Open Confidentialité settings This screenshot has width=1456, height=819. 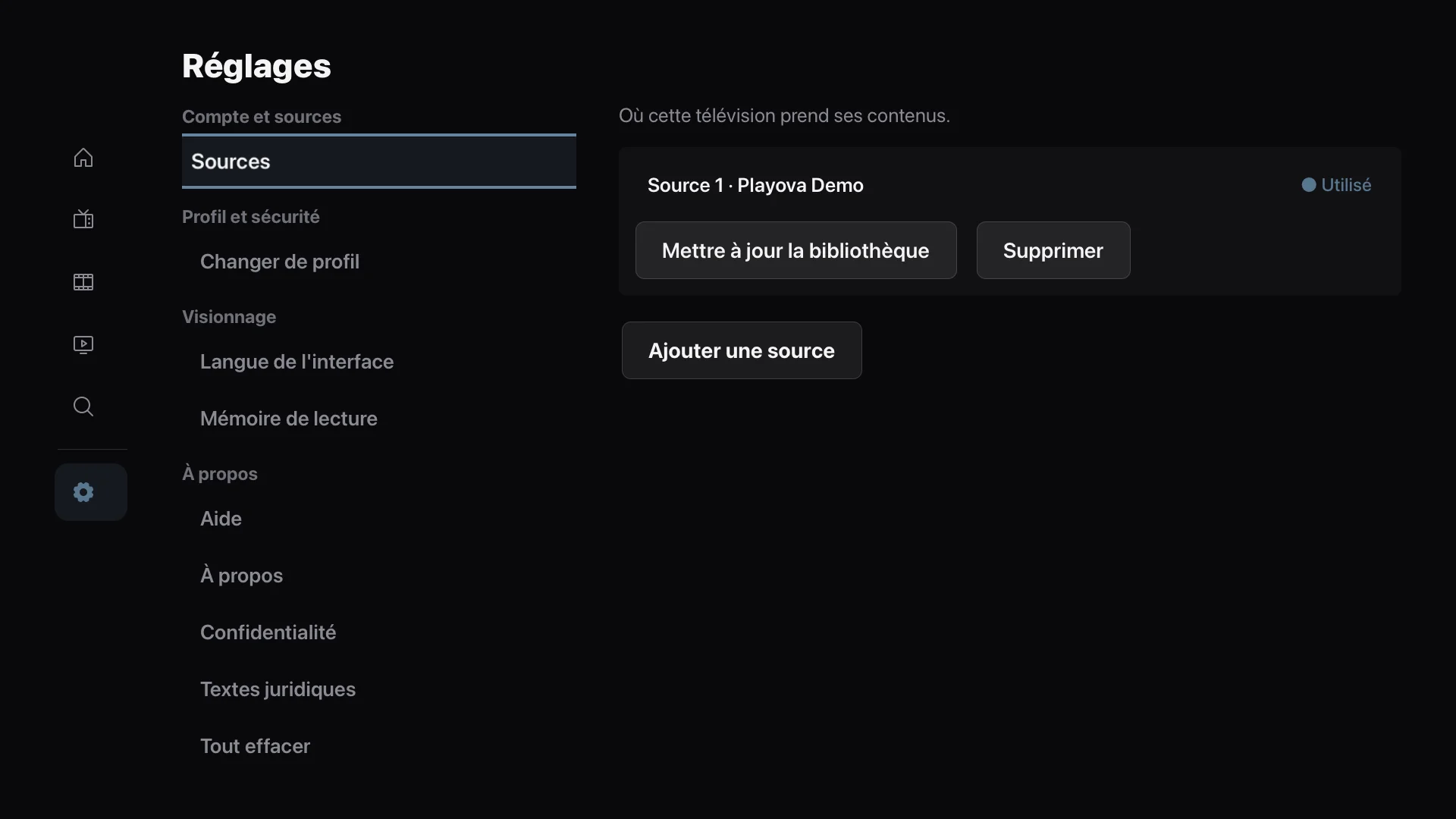379,632
